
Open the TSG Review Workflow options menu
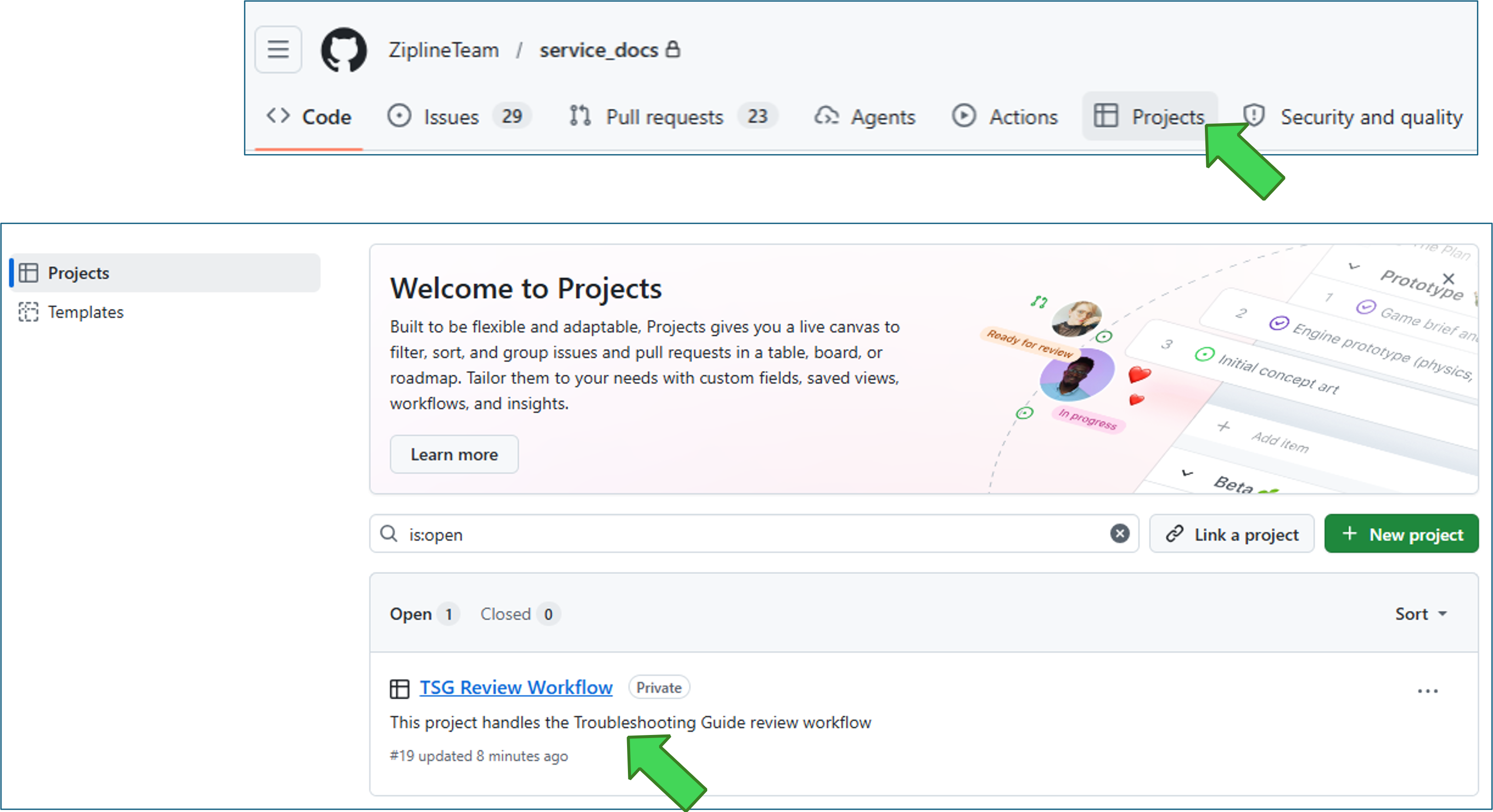(1427, 691)
